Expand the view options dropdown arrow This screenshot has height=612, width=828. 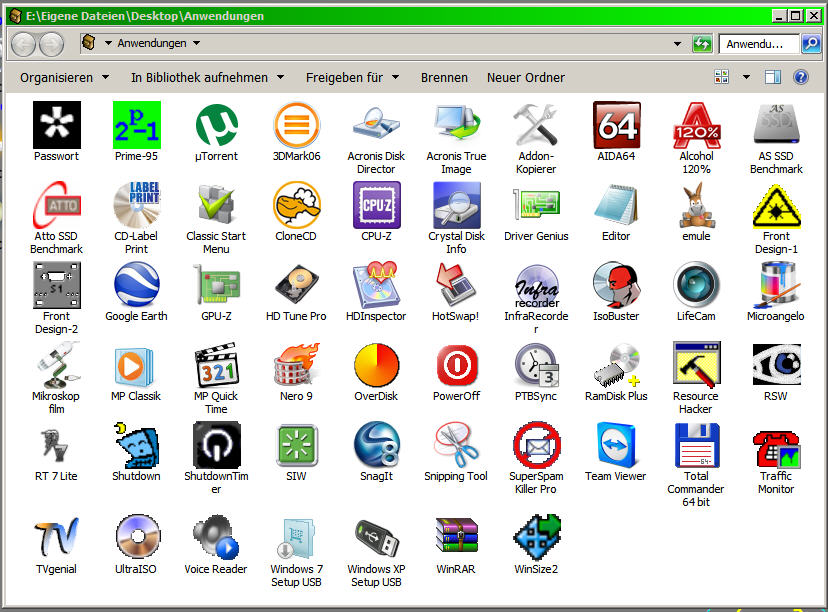coord(746,78)
